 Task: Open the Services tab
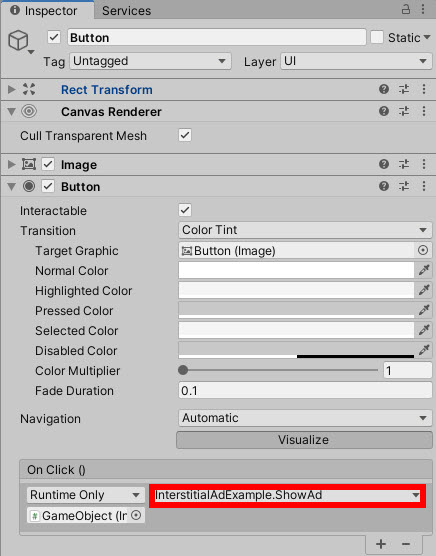(126, 11)
